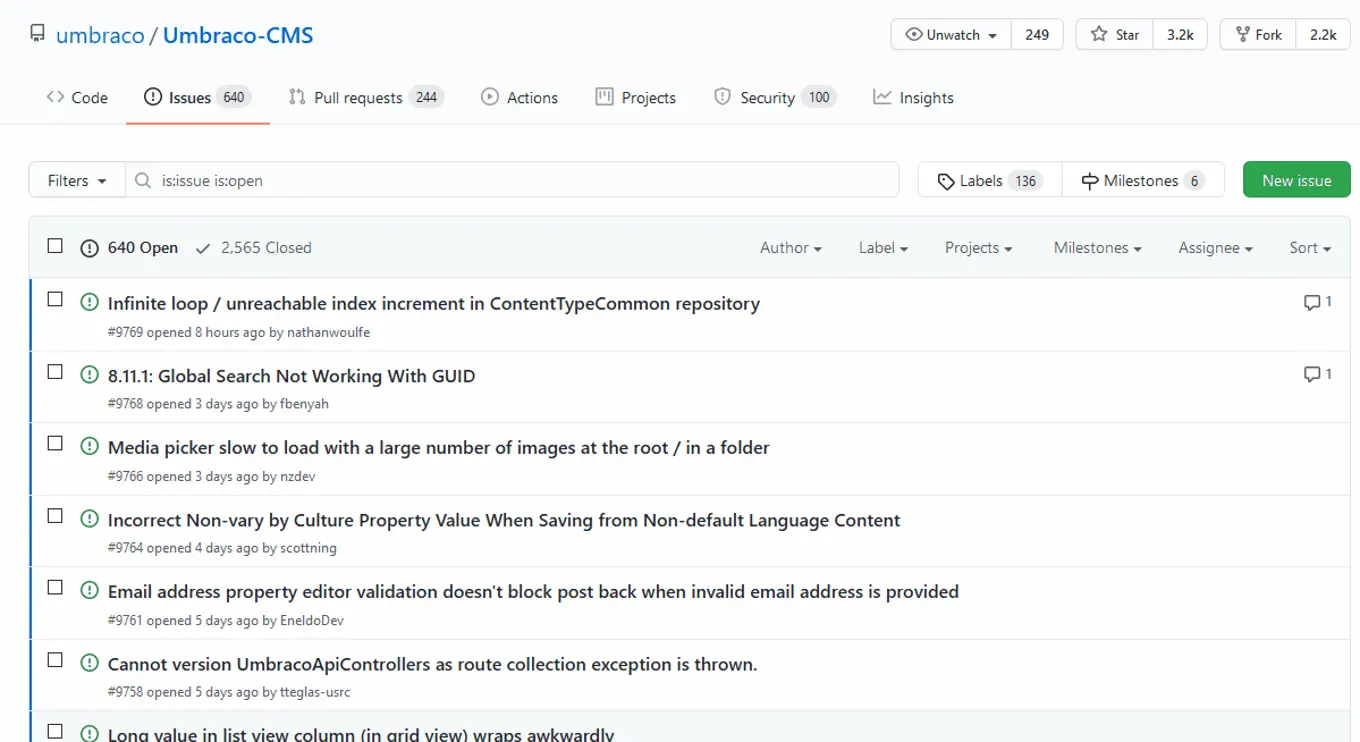Screen dimensions: 1360x742
Task: Switch to the Pull requests tab
Action: pyautogui.click(x=365, y=97)
